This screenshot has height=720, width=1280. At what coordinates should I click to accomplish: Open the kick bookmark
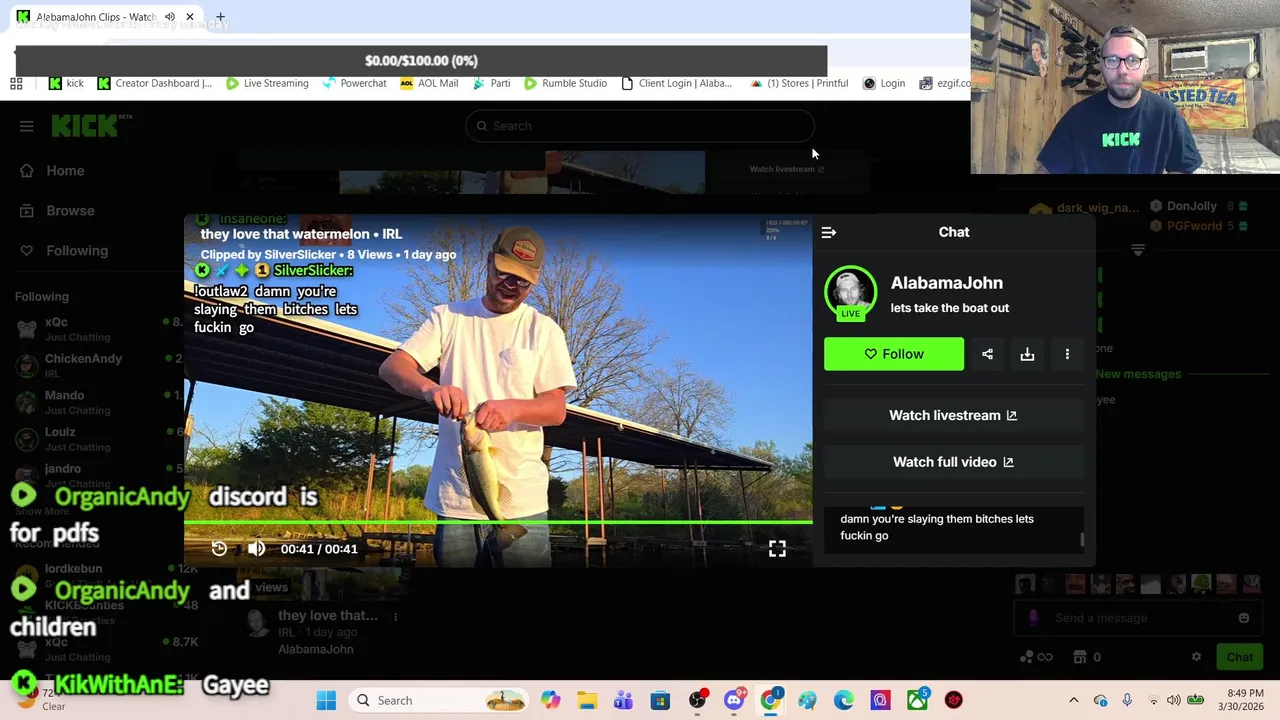pyautogui.click(x=67, y=84)
